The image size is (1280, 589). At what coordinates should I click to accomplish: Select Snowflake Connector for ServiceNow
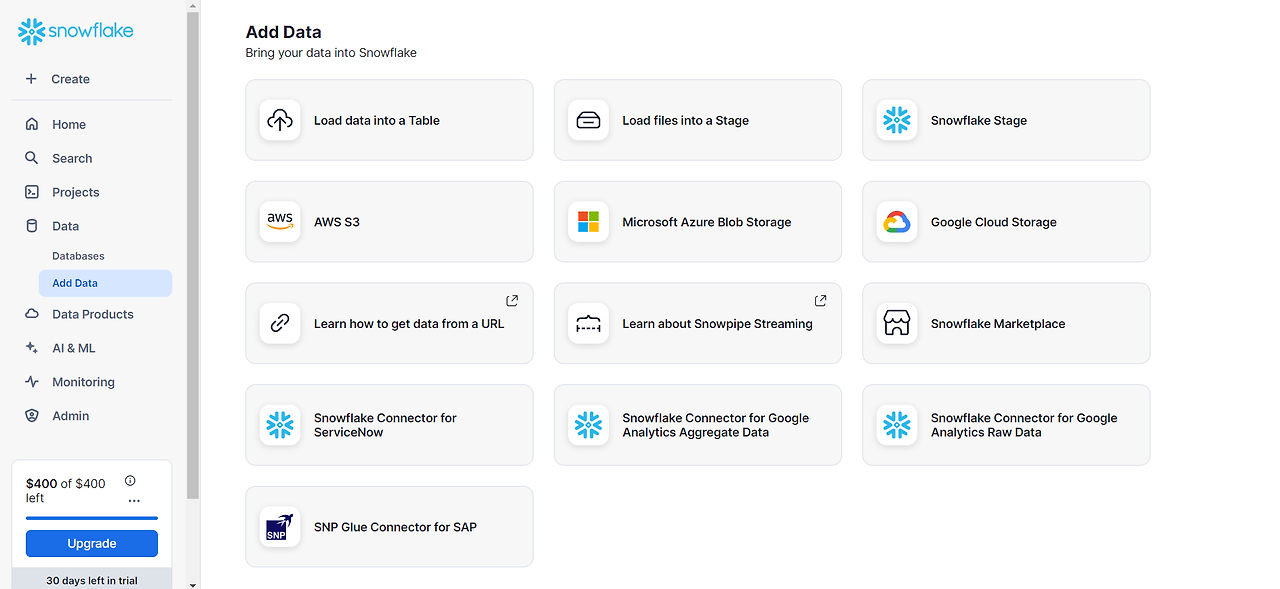coord(389,425)
